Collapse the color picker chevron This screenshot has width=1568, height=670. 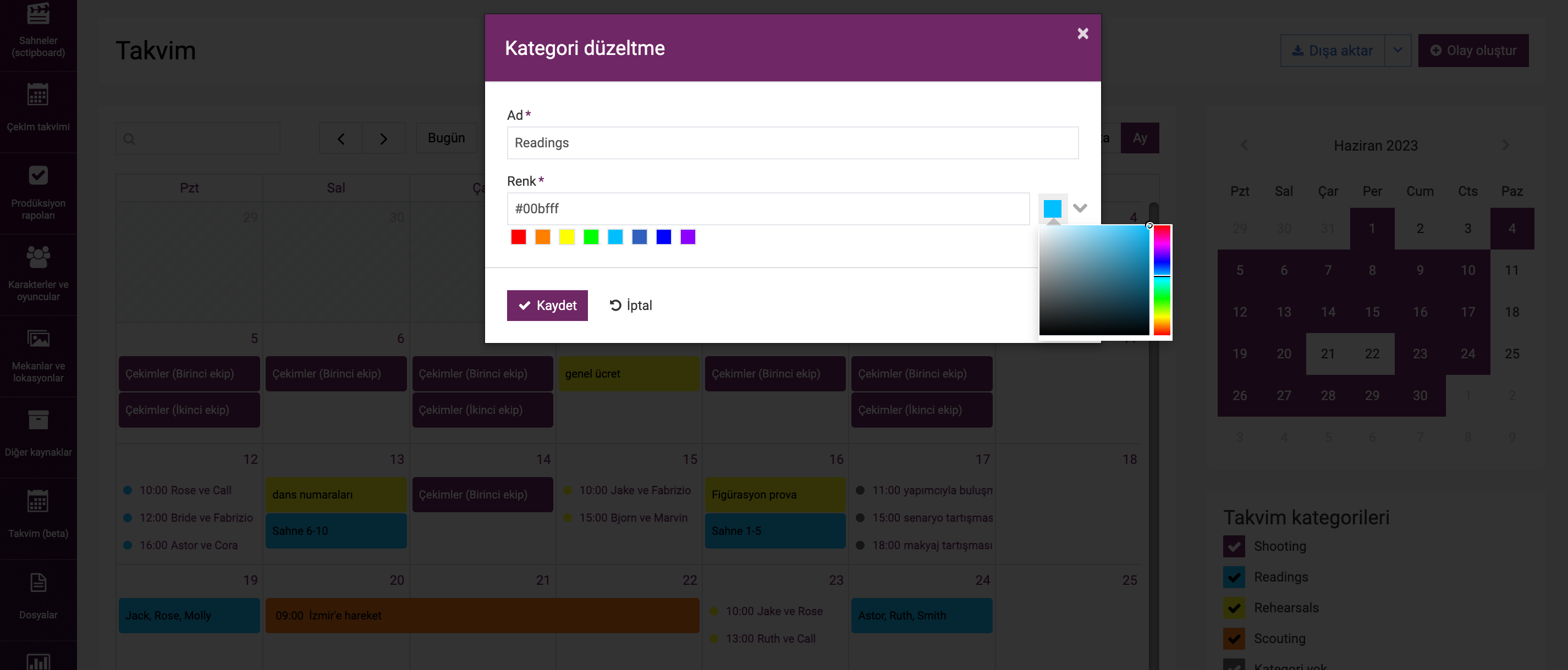pyautogui.click(x=1080, y=208)
